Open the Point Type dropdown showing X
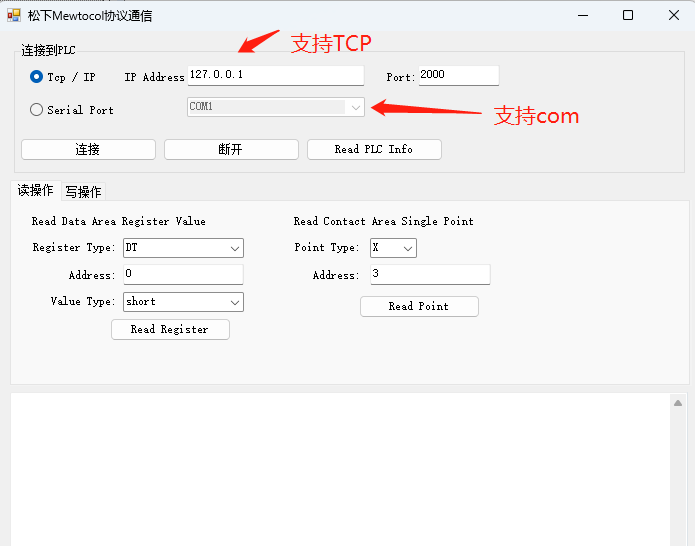The height and width of the screenshot is (546, 695). pos(393,248)
